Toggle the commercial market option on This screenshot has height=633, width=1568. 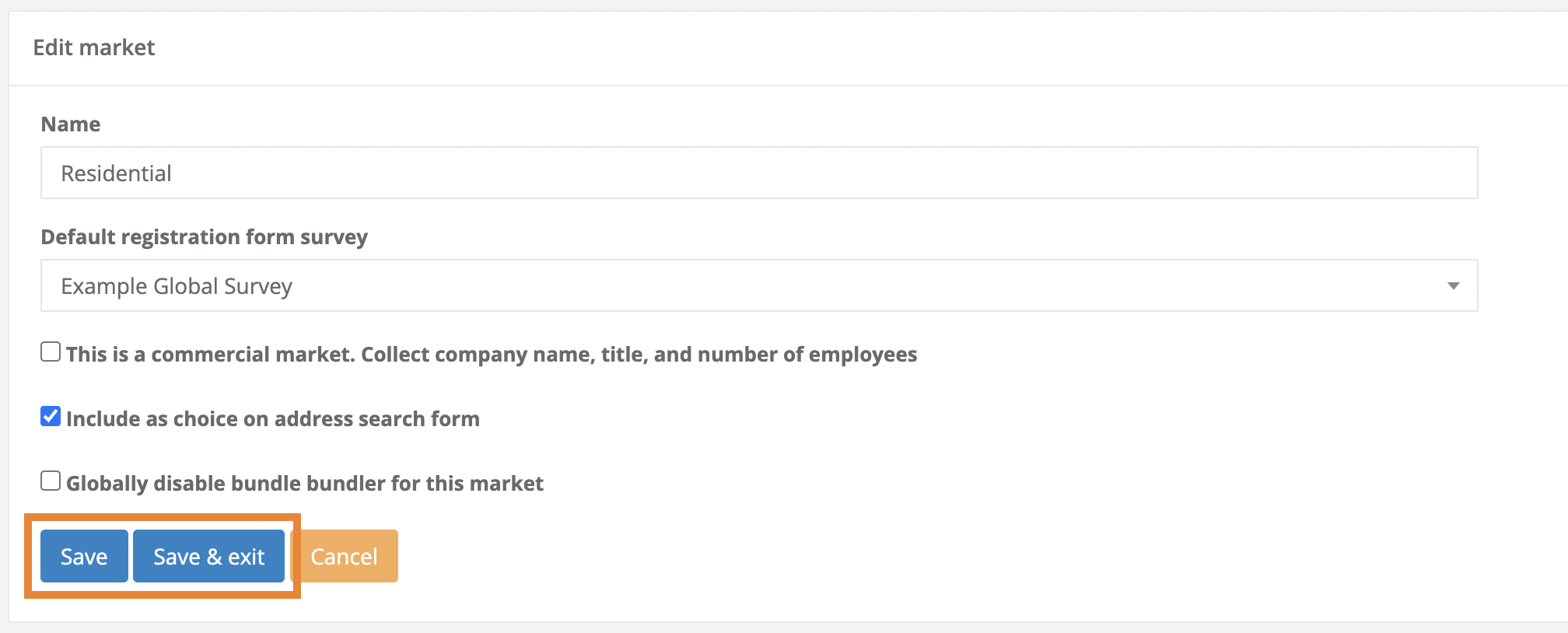(51, 352)
